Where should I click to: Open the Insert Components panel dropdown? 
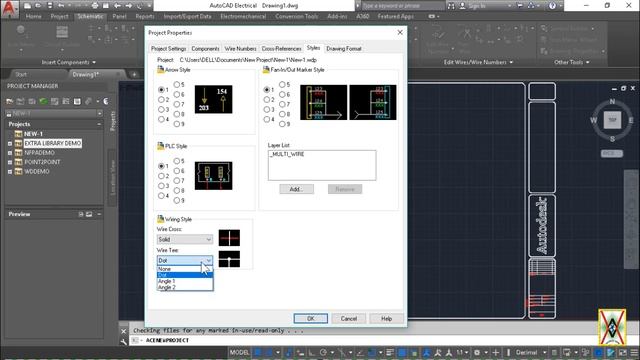[x=69, y=62]
